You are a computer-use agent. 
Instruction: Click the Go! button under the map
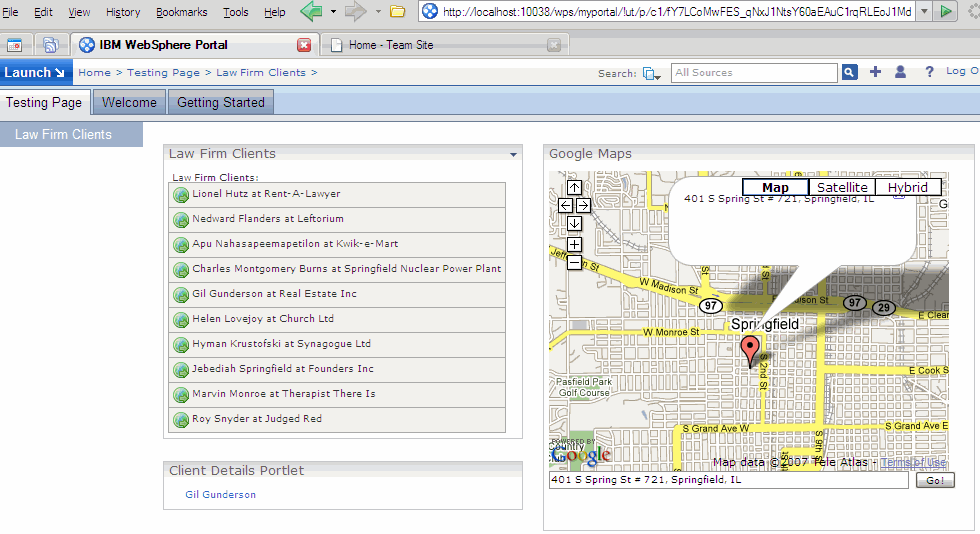[935, 480]
